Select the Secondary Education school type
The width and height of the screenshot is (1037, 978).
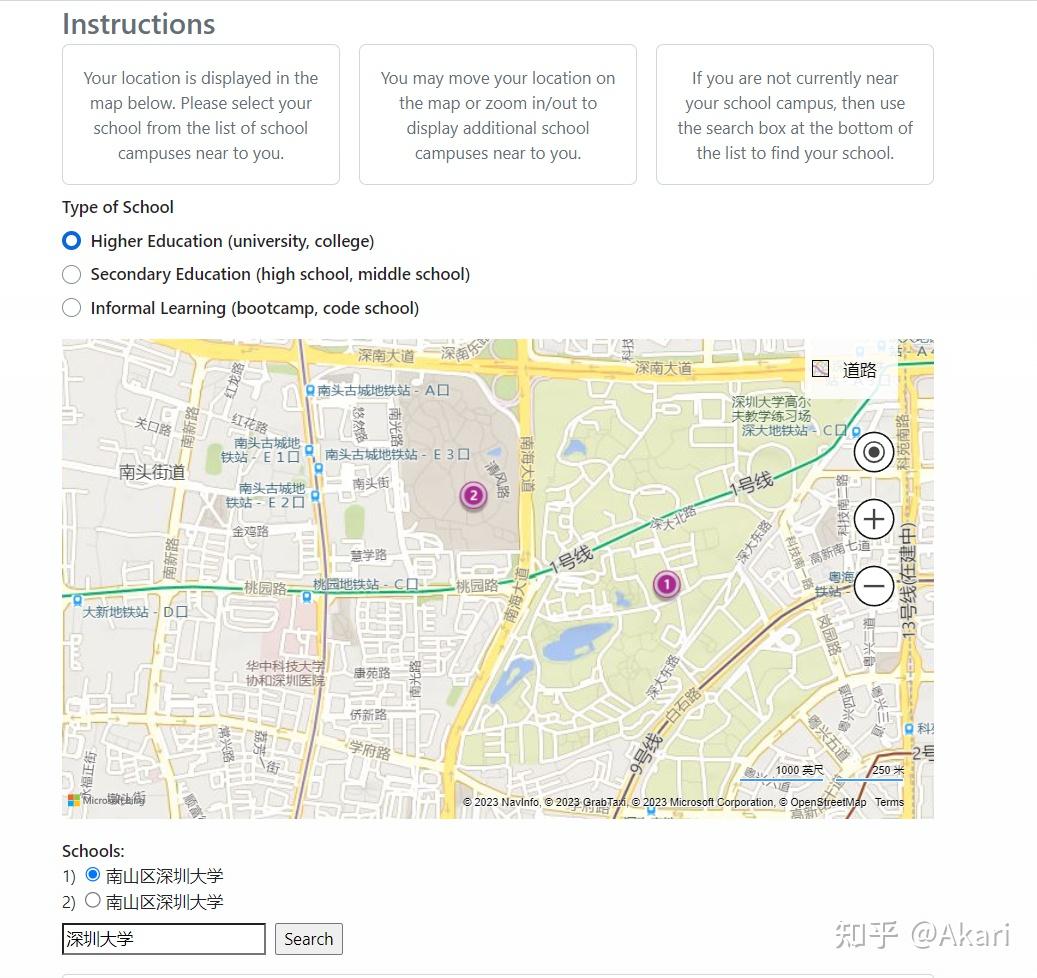click(x=71, y=274)
